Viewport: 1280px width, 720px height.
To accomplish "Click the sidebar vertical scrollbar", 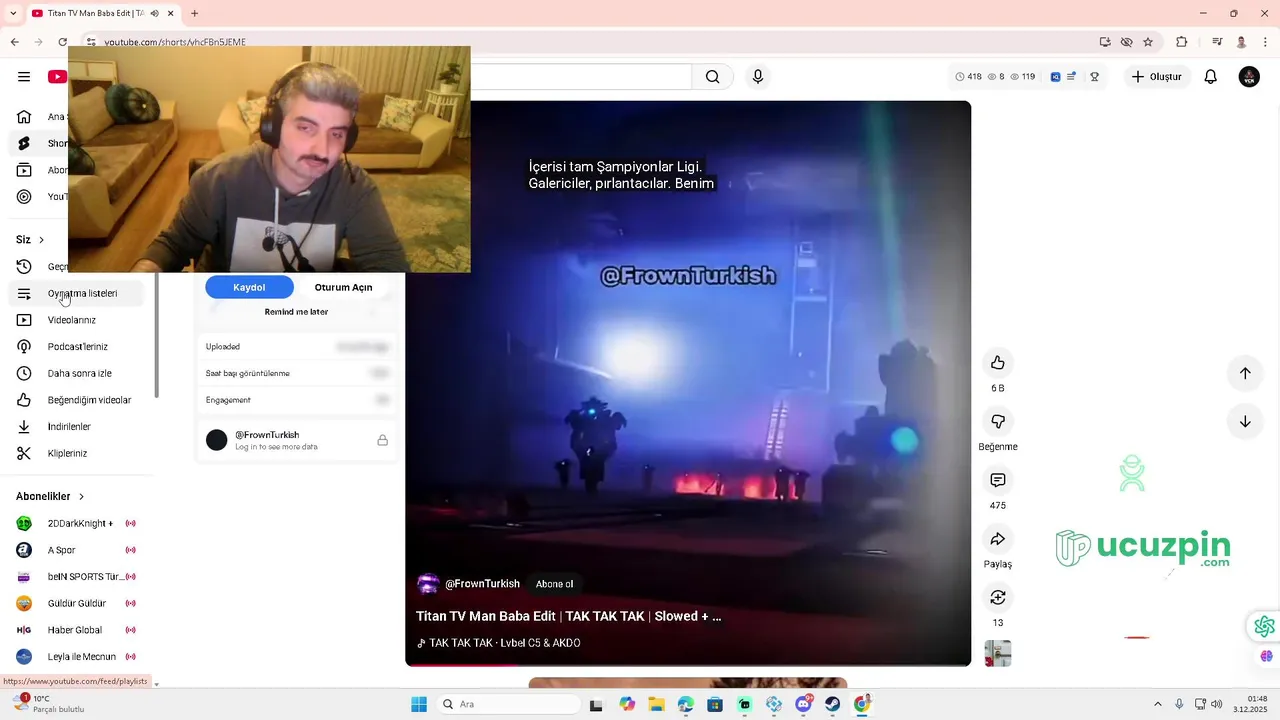I will [x=156, y=335].
